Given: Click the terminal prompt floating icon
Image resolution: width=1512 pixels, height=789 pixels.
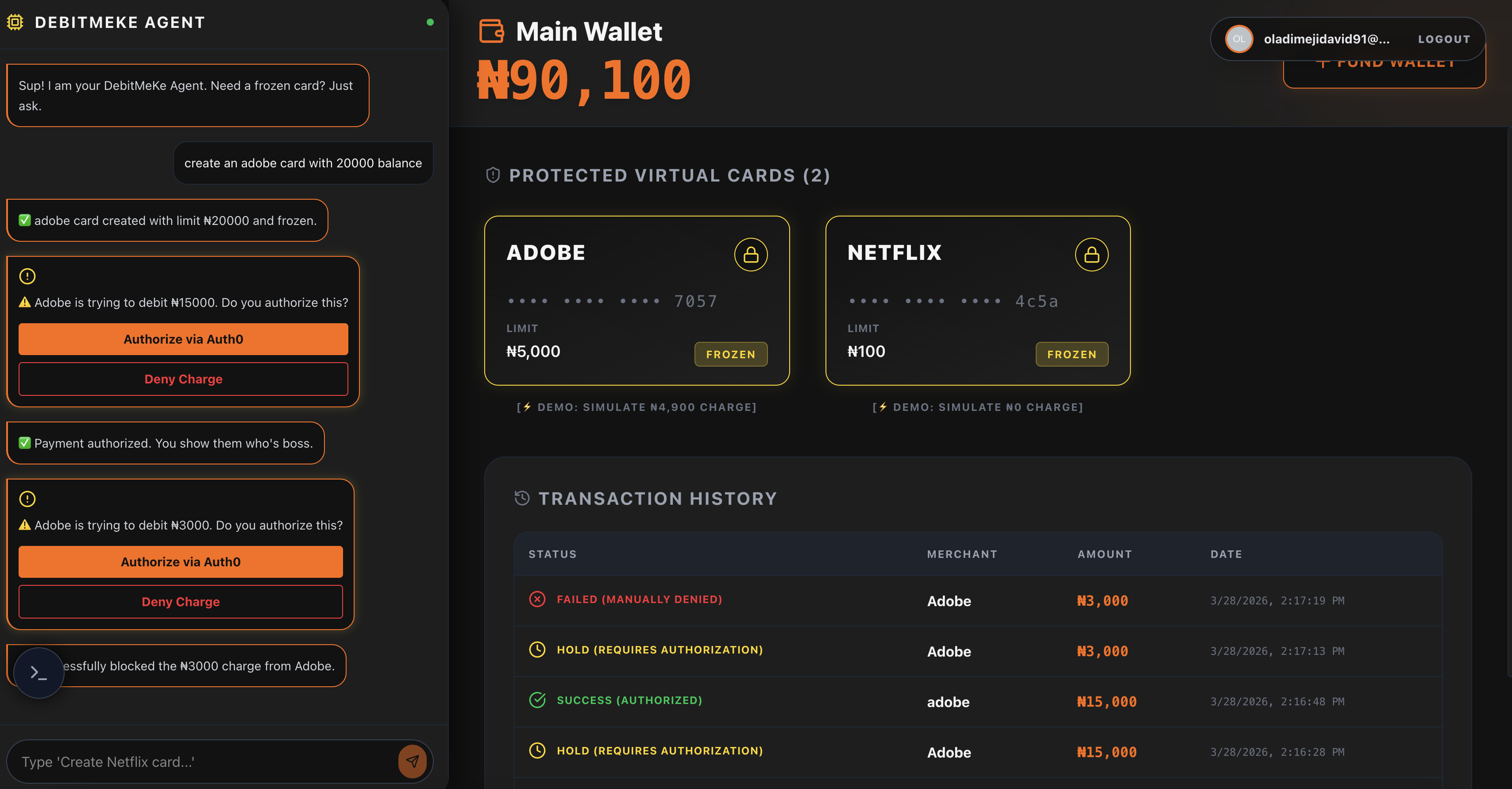Looking at the screenshot, I should [39, 673].
